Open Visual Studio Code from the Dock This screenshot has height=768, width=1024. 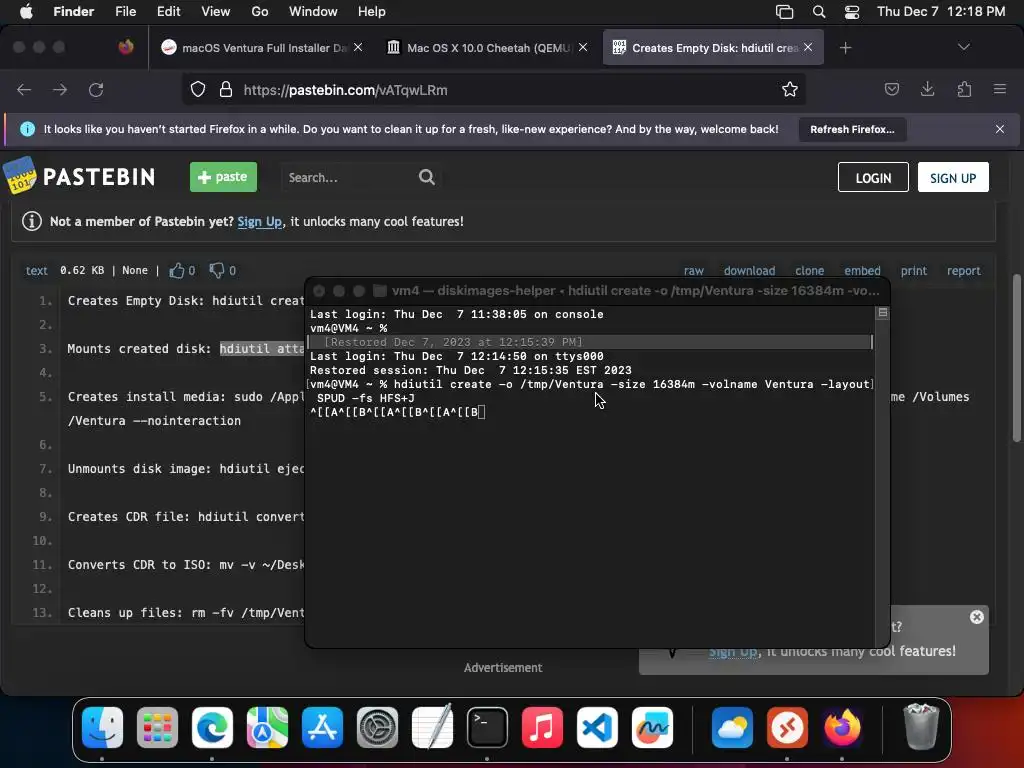coord(597,728)
